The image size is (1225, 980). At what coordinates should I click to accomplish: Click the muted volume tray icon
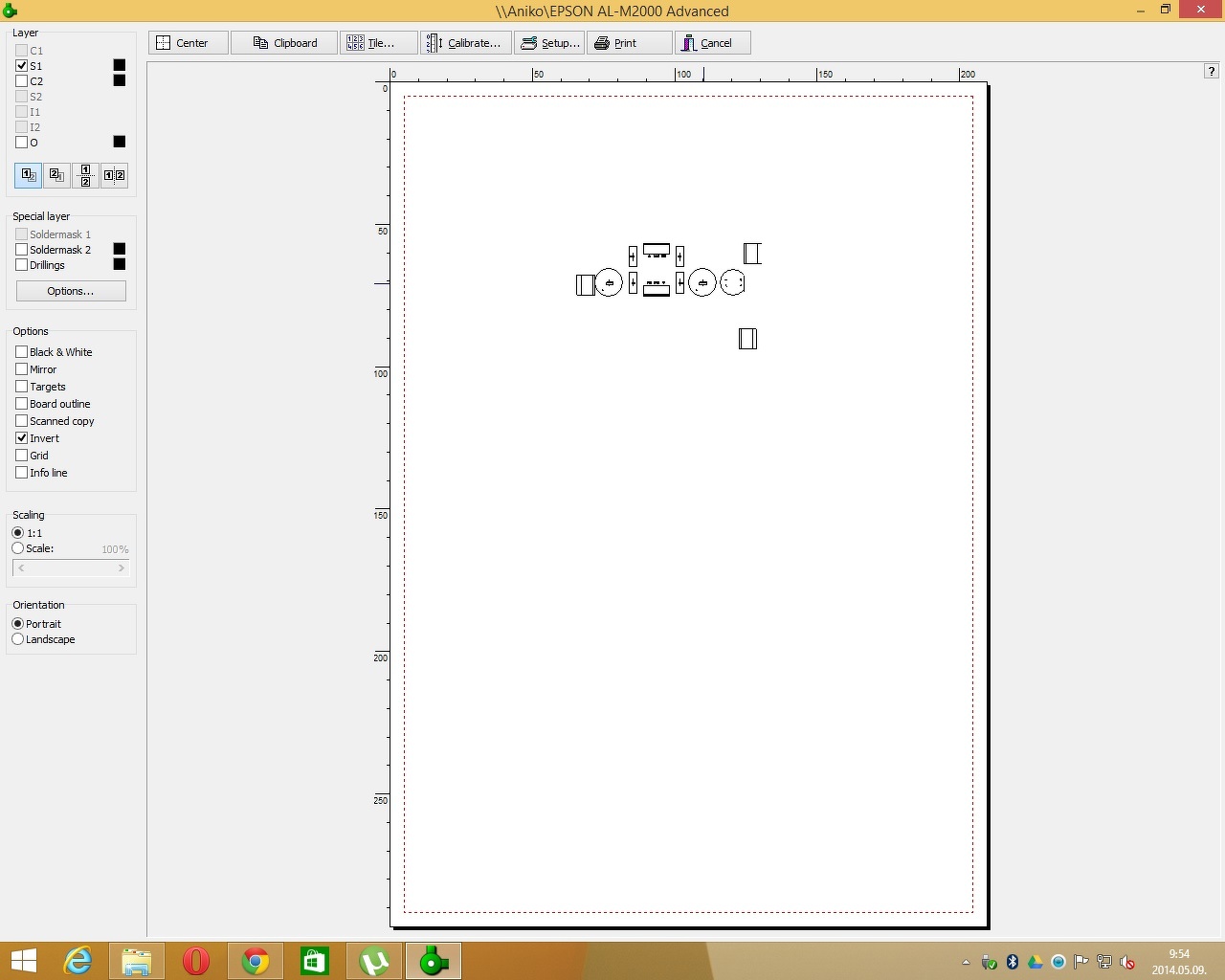(1127, 962)
